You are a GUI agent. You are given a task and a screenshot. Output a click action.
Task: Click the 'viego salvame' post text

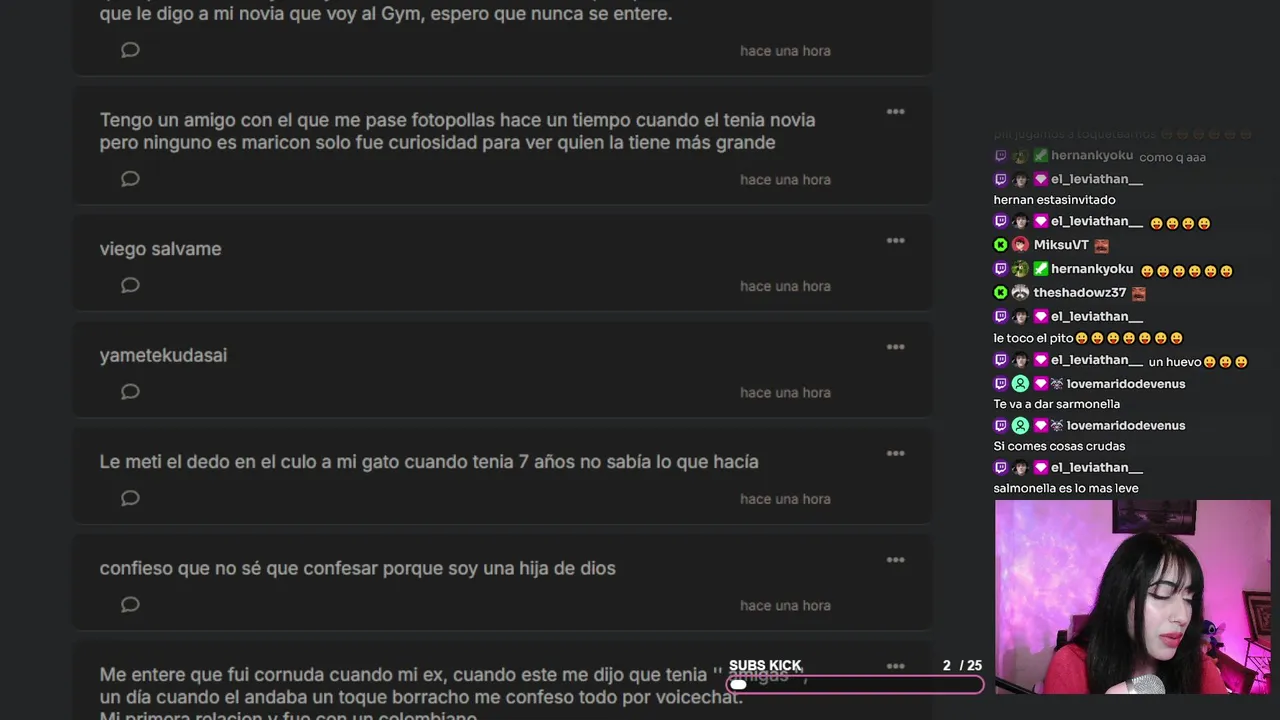click(160, 249)
